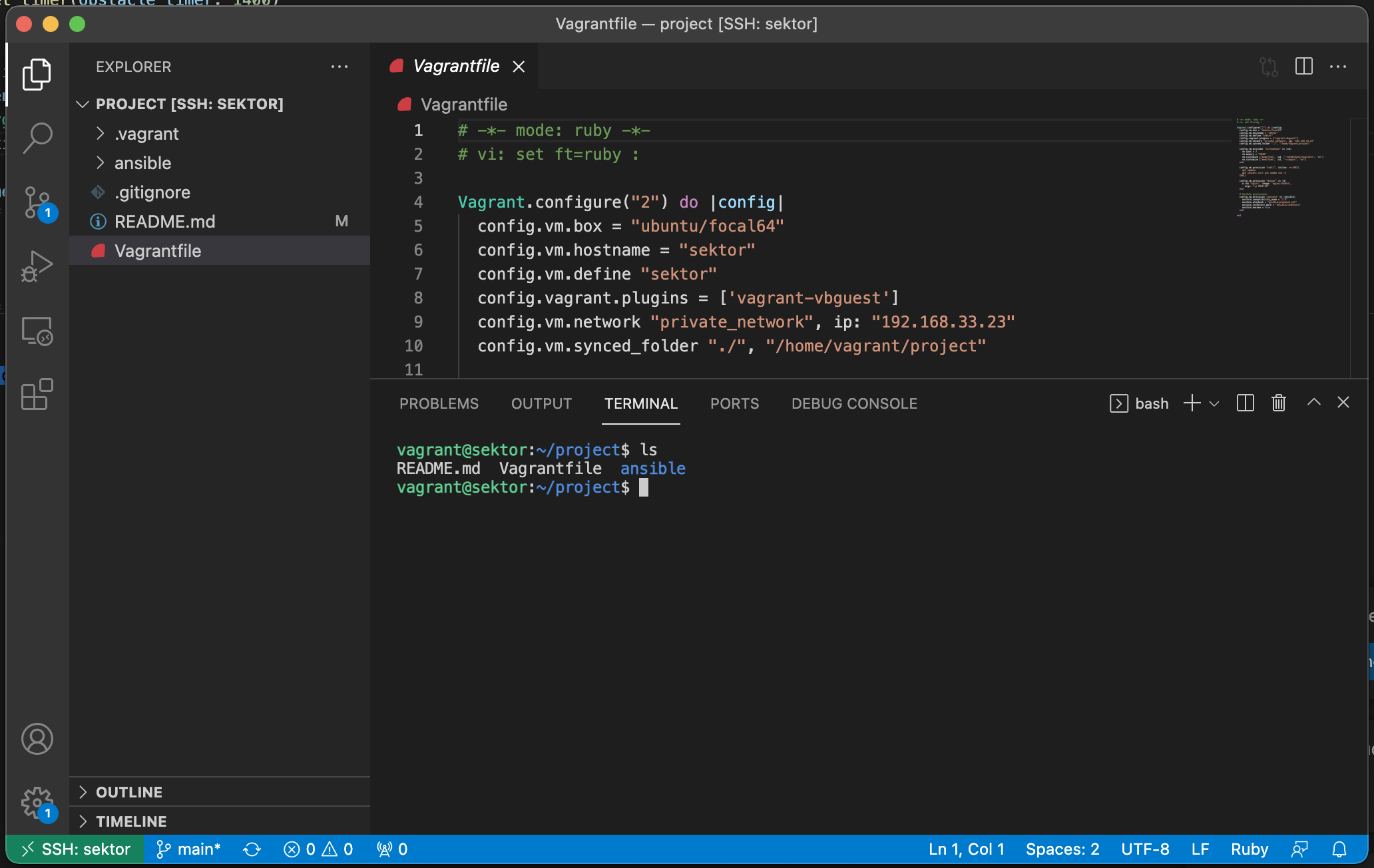
Task: Click the Ln 1, Col 1 position indicator
Action: click(x=966, y=849)
